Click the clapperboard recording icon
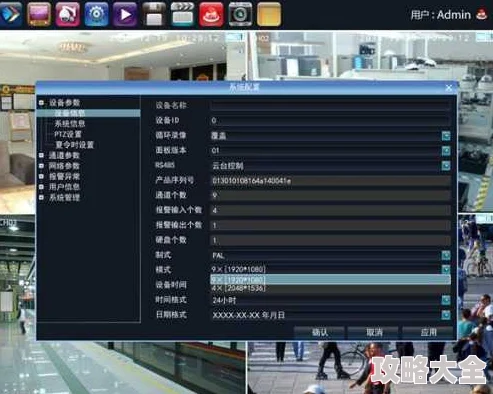Viewport: 493px width, 394px height. pos(182,14)
